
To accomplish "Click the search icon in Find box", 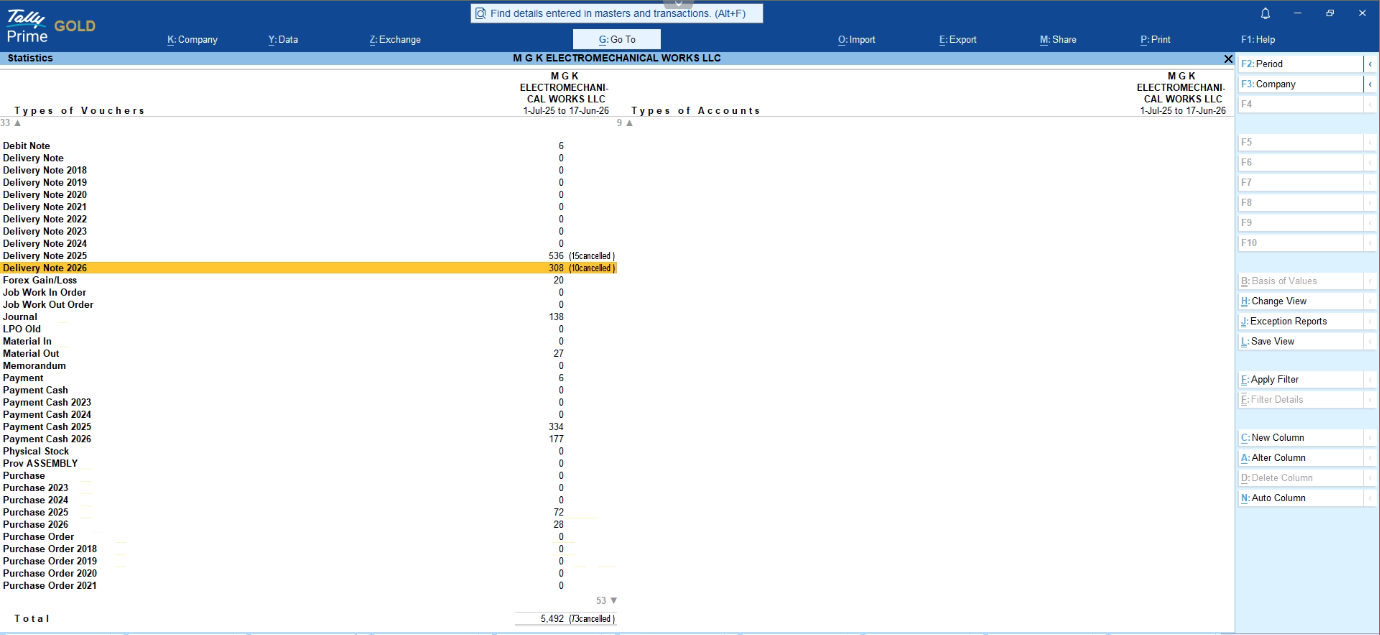I will pyautogui.click(x=481, y=14).
